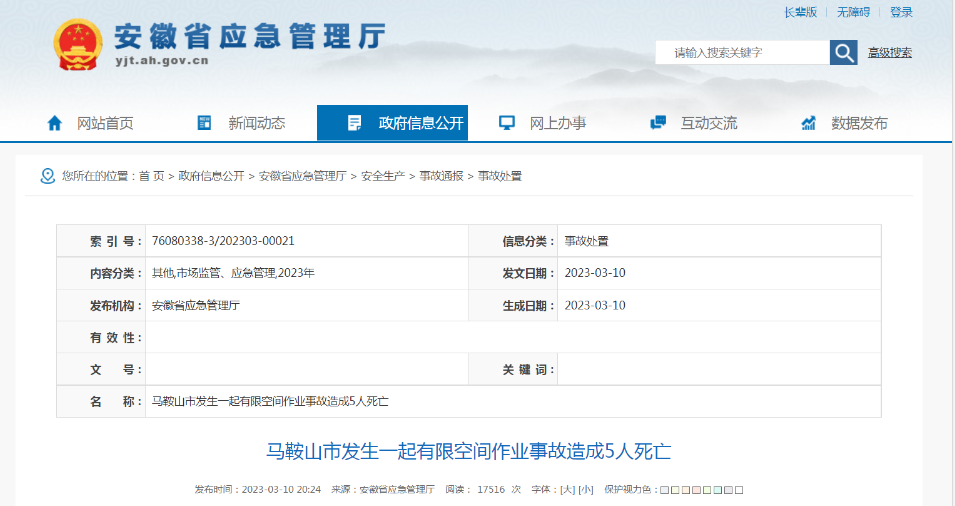Click the monitor icon beside 网上办事
955x506 pixels.
coord(507,123)
